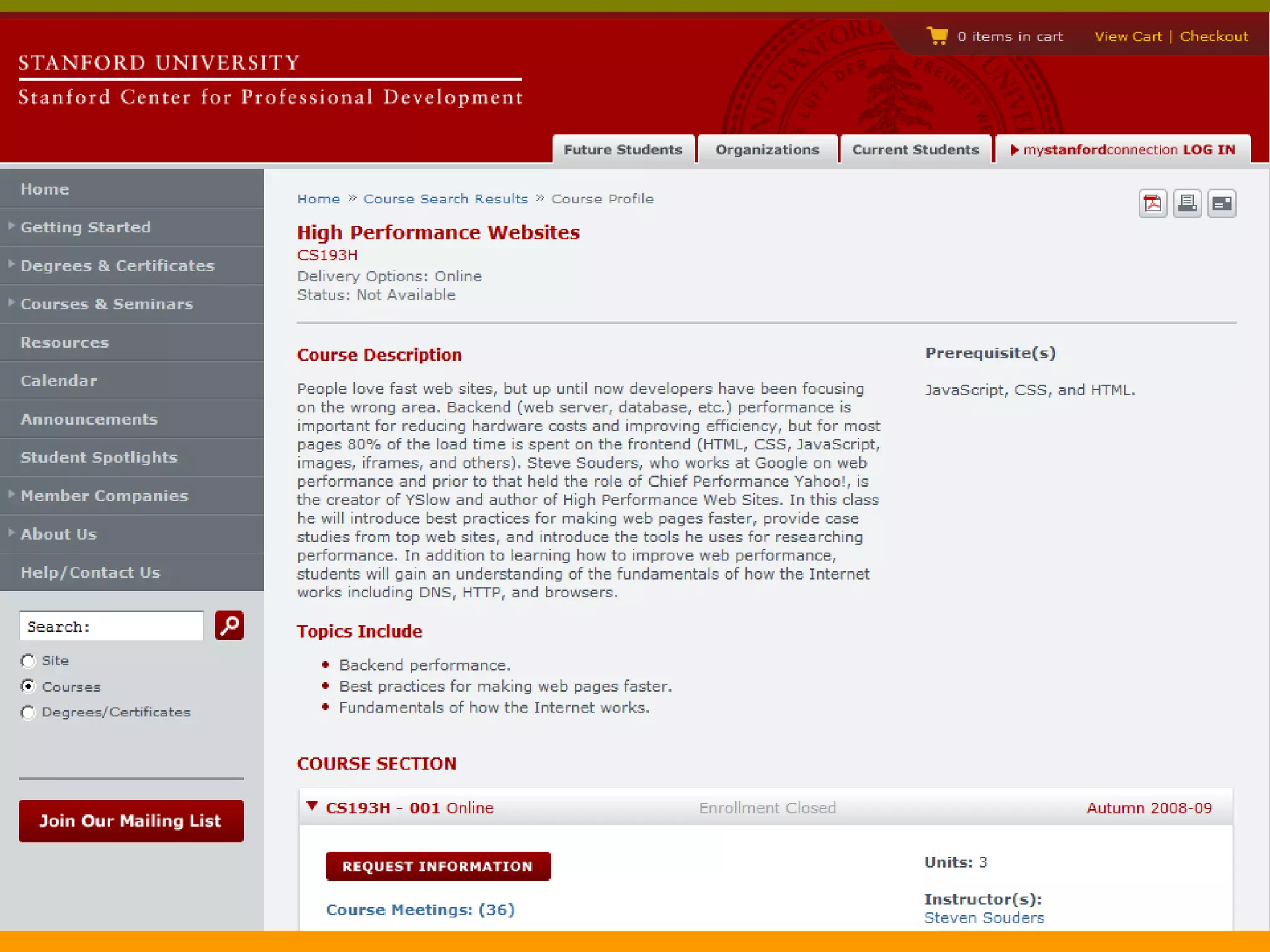The width and height of the screenshot is (1270, 952).
Task: Click the Join Our Mailing List button
Action: pyautogui.click(x=131, y=821)
